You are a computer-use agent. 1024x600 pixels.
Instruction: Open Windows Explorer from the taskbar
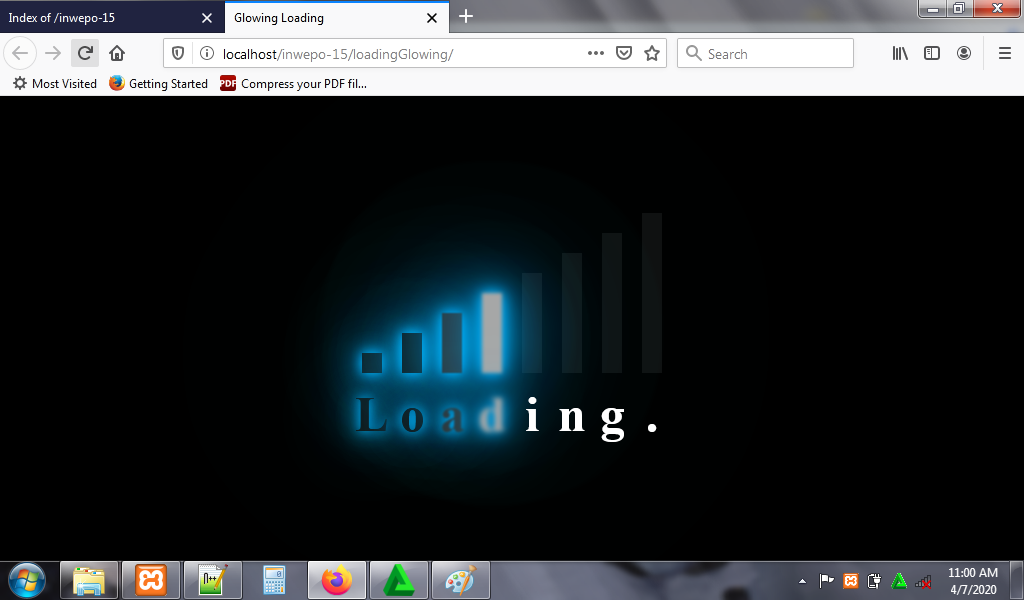point(89,580)
